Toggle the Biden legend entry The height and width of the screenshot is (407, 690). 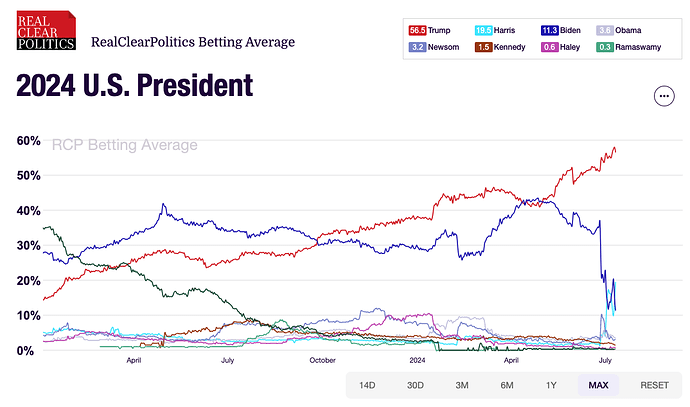(561, 30)
